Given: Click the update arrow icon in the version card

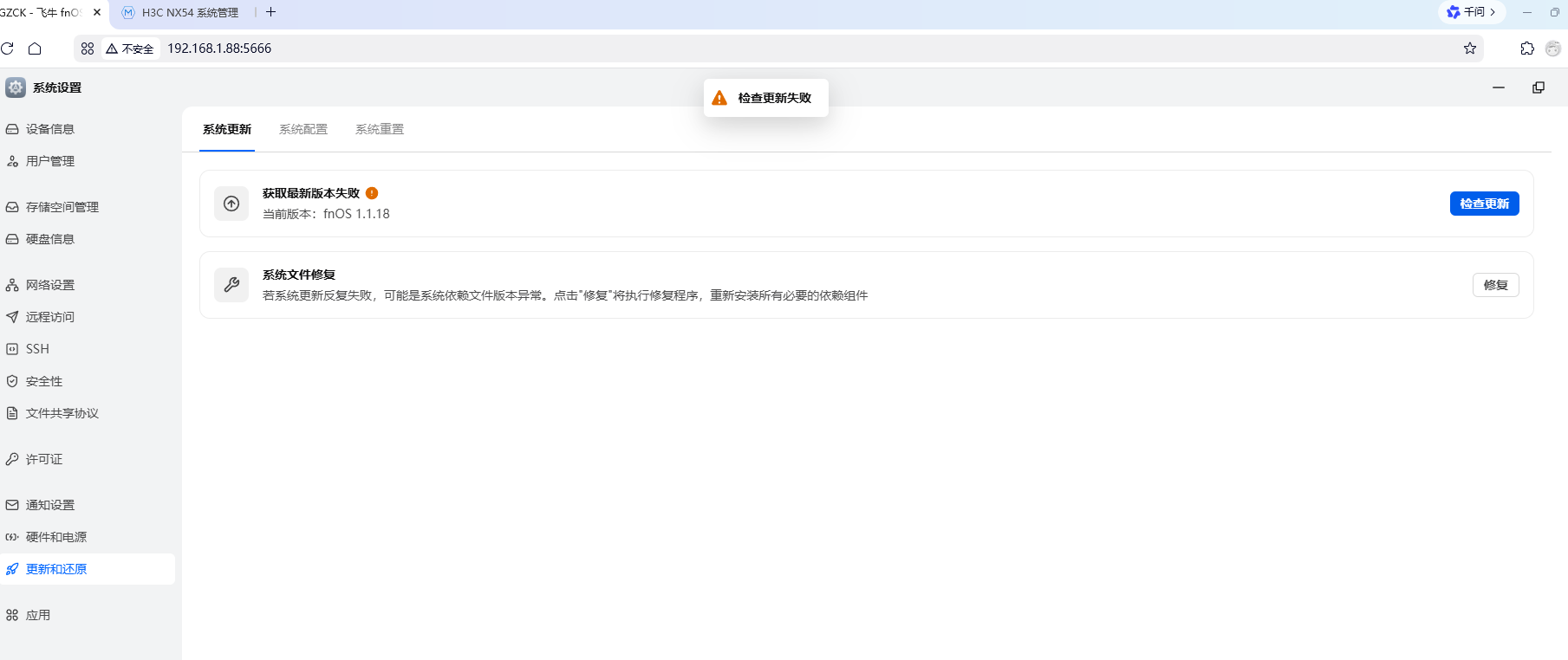Looking at the screenshot, I should 231,204.
